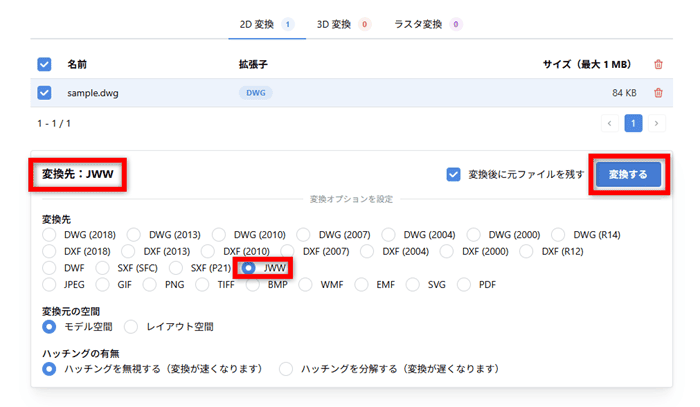
Task: Select SXF (P21) output format
Action: (176, 268)
